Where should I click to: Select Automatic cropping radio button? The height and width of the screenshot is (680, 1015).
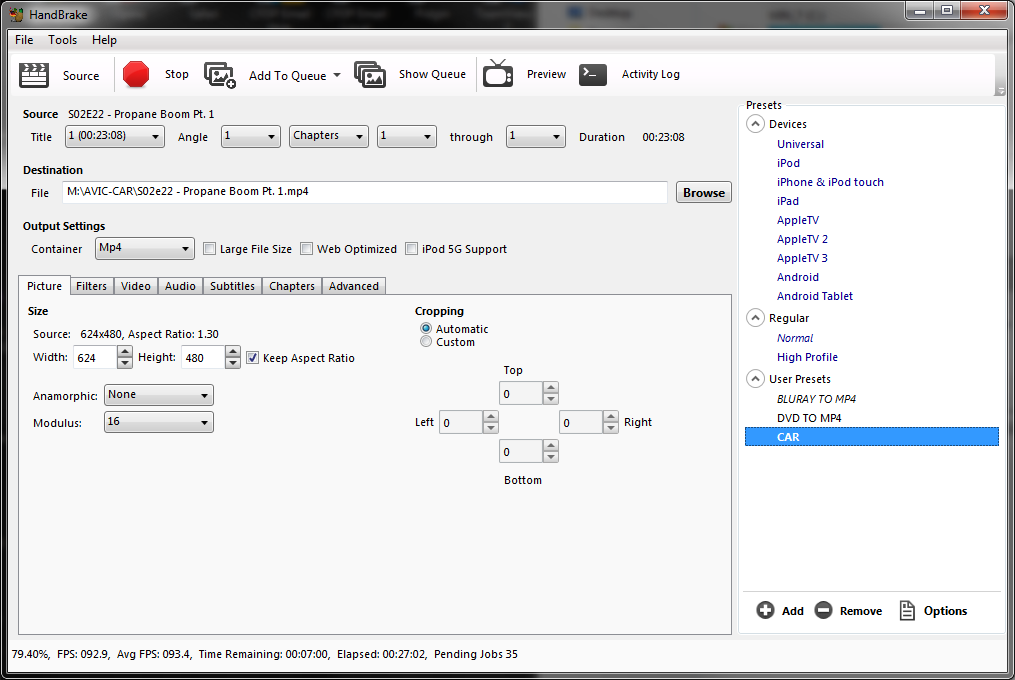point(426,328)
